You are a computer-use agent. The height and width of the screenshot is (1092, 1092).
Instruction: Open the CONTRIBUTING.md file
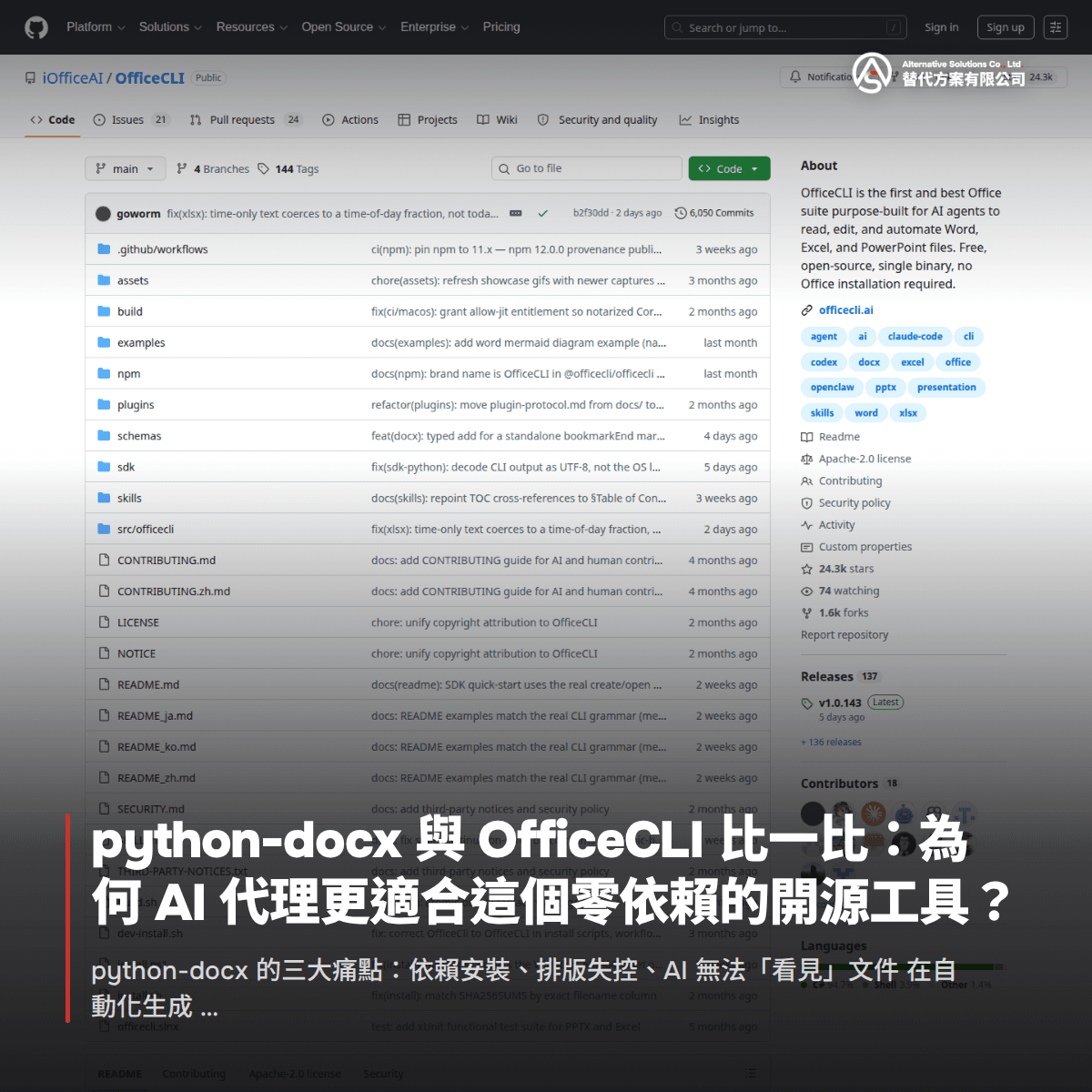(x=167, y=561)
